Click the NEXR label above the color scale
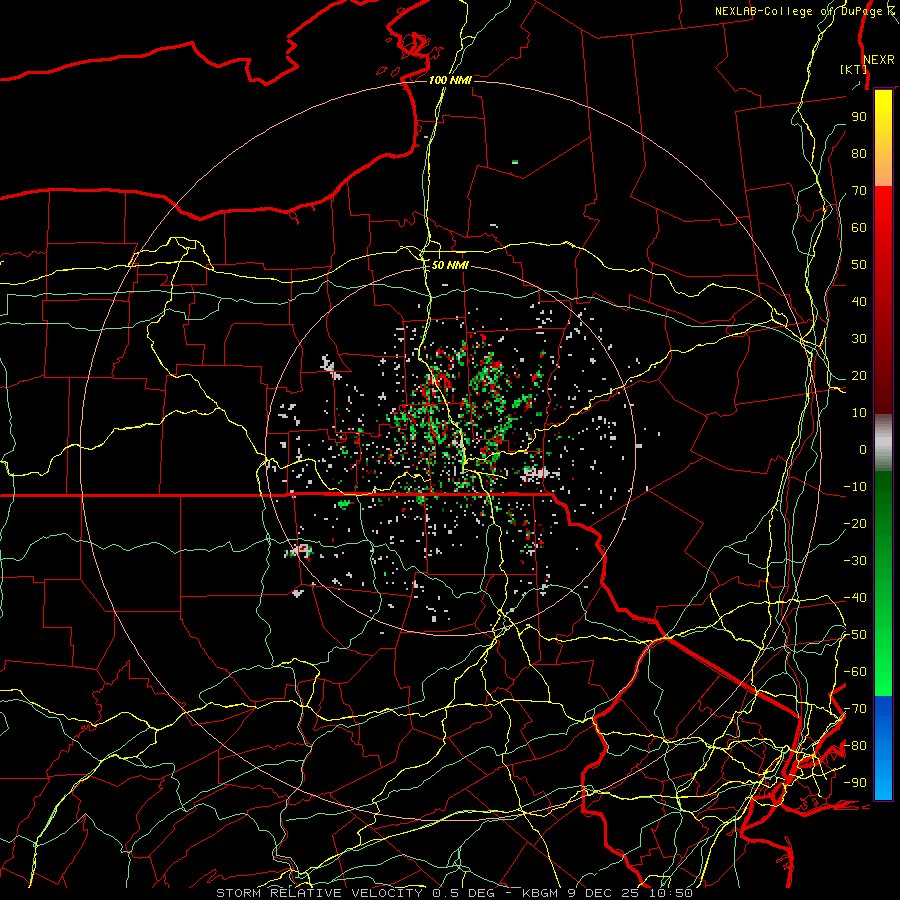The height and width of the screenshot is (900, 900). [x=879, y=60]
